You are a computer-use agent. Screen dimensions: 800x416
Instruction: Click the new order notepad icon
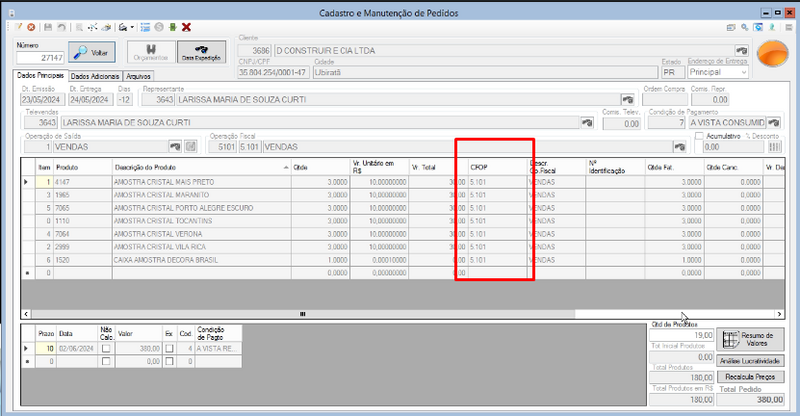(18, 27)
